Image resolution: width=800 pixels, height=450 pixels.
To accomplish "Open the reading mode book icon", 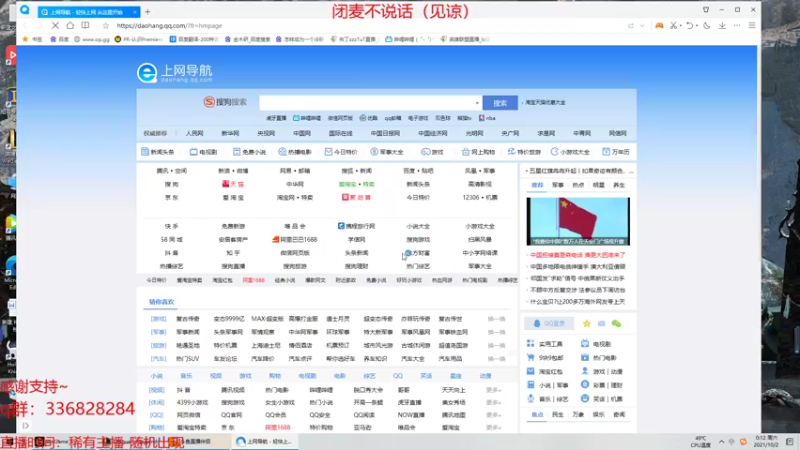I will click(85, 26).
